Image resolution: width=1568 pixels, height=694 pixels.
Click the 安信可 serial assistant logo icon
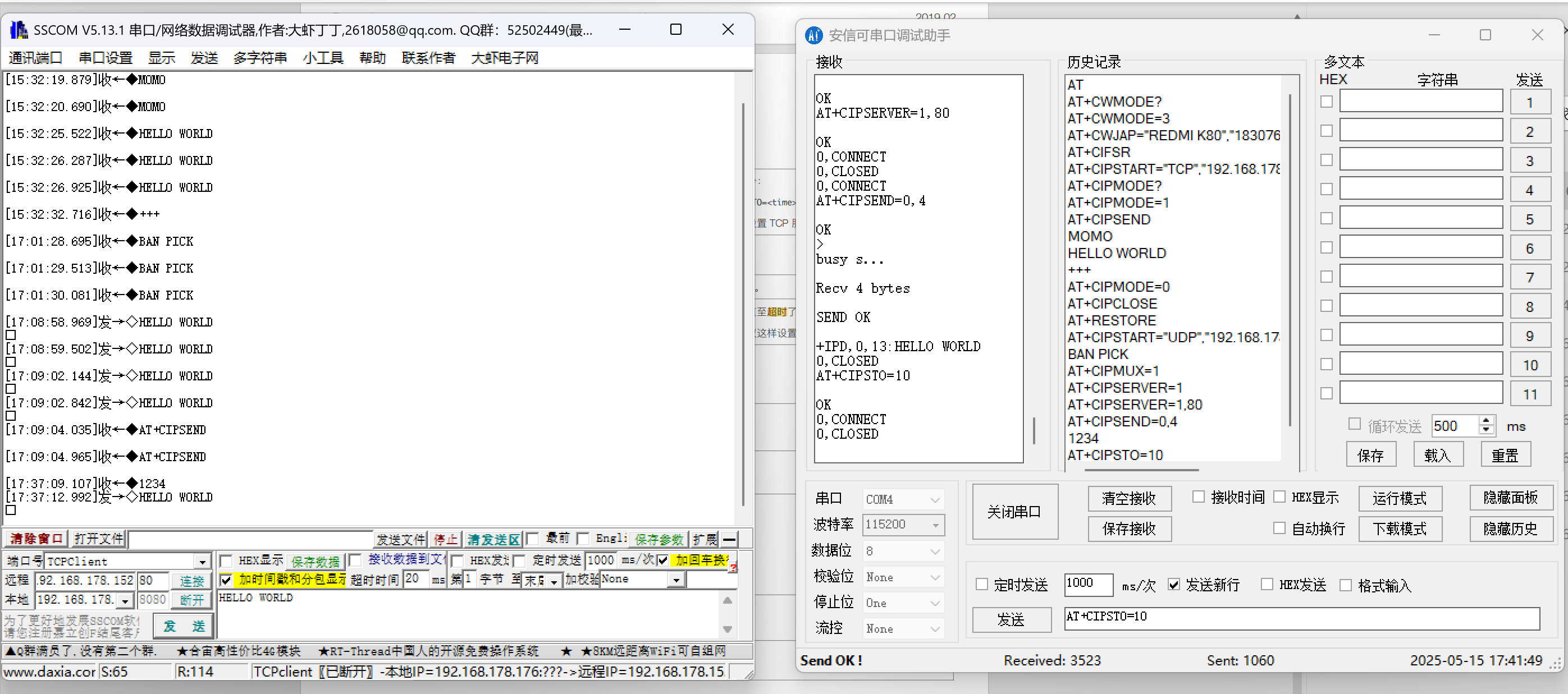[x=813, y=35]
